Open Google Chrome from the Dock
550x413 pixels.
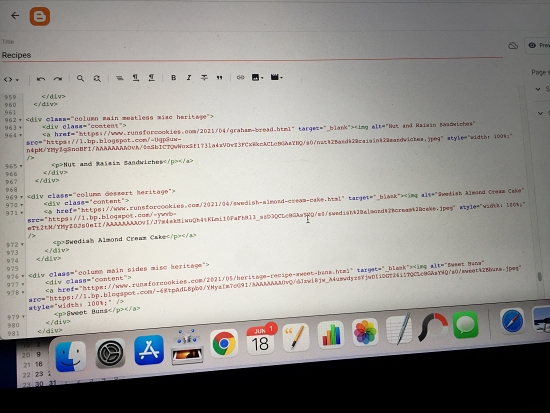pos(224,343)
